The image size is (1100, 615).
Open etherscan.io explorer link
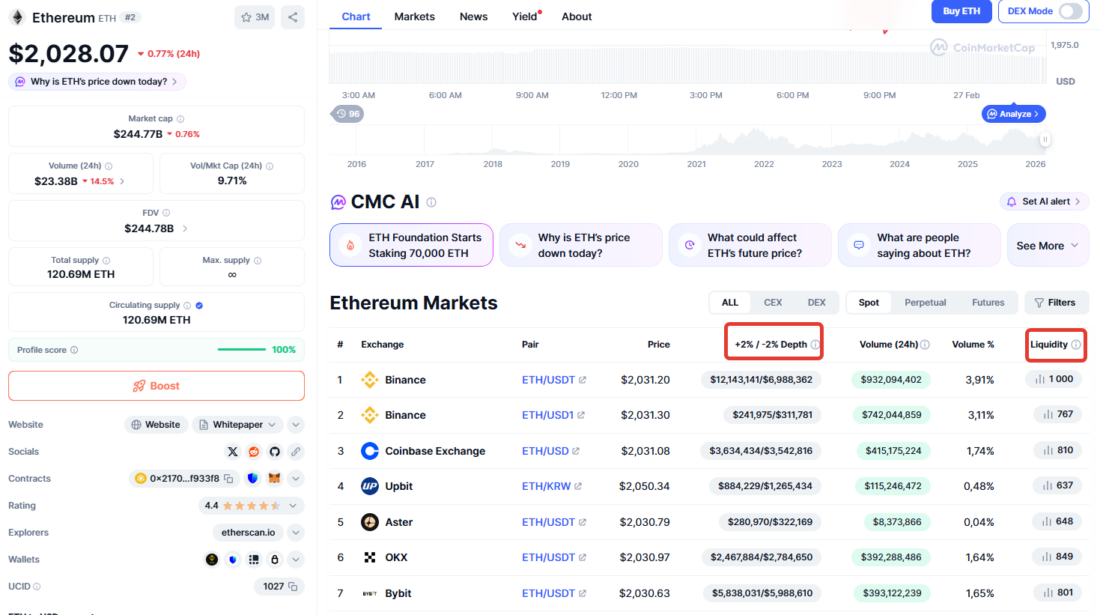[x=248, y=532]
